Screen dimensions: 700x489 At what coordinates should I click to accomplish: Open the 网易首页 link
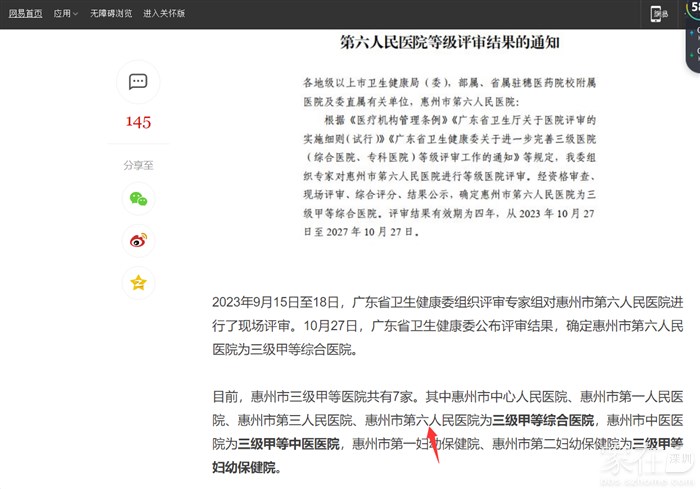tap(25, 14)
